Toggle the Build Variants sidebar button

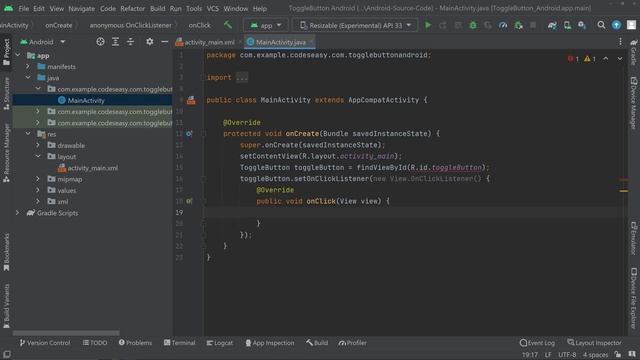pos(7,306)
